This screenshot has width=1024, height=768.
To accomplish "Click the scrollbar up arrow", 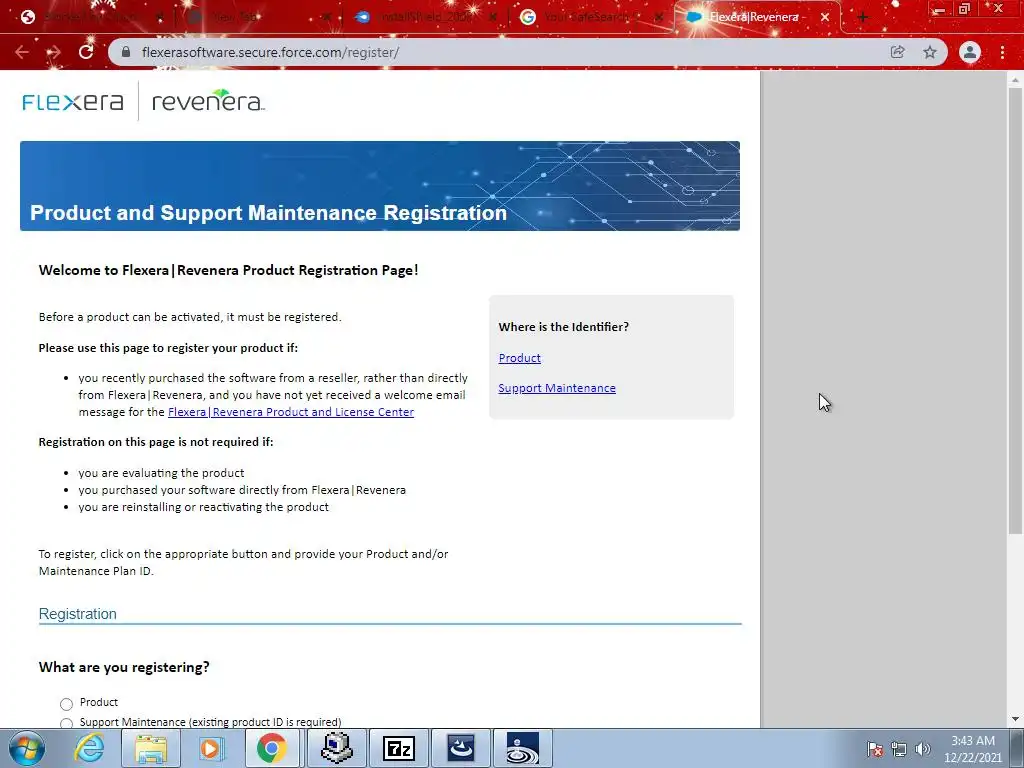I will (x=1015, y=80).
